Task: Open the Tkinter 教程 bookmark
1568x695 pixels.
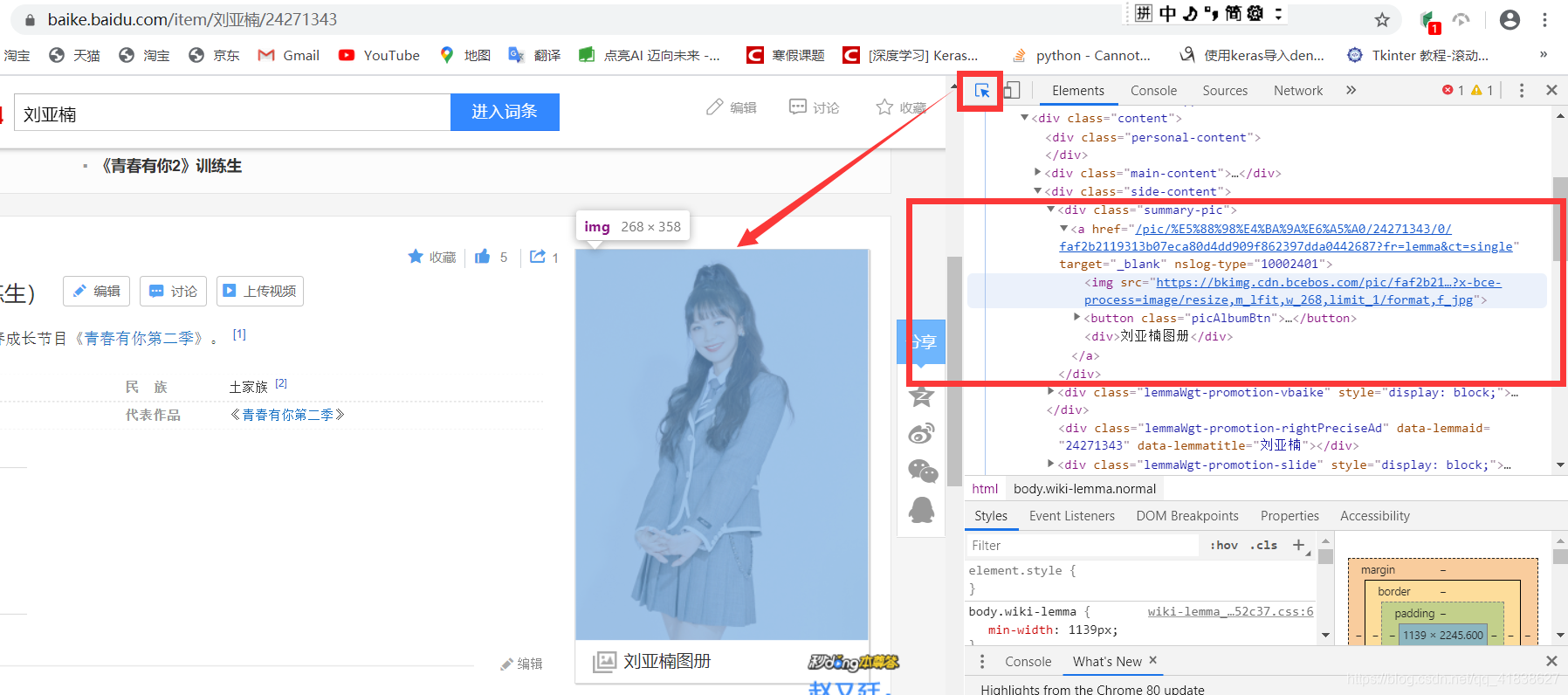Action: tap(1418, 55)
